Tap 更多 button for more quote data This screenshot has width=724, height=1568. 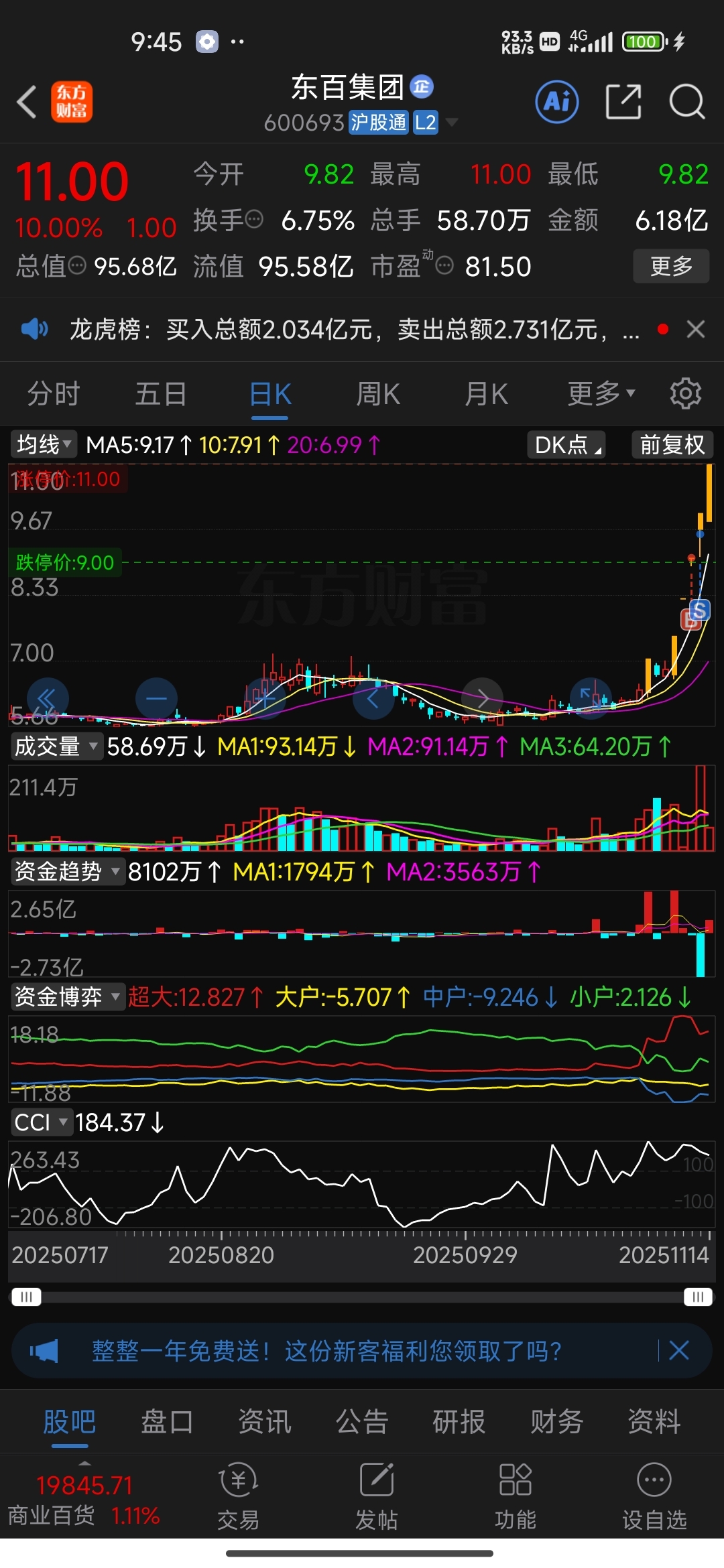(x=671, y=266)
